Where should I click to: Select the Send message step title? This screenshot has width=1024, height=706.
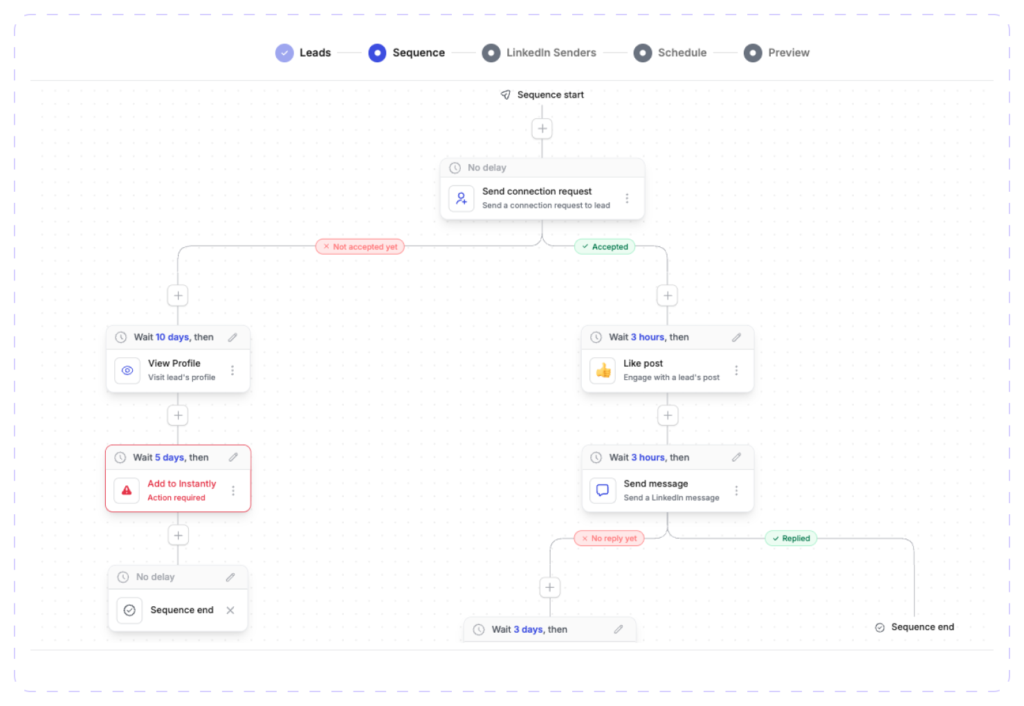[656, 483]
